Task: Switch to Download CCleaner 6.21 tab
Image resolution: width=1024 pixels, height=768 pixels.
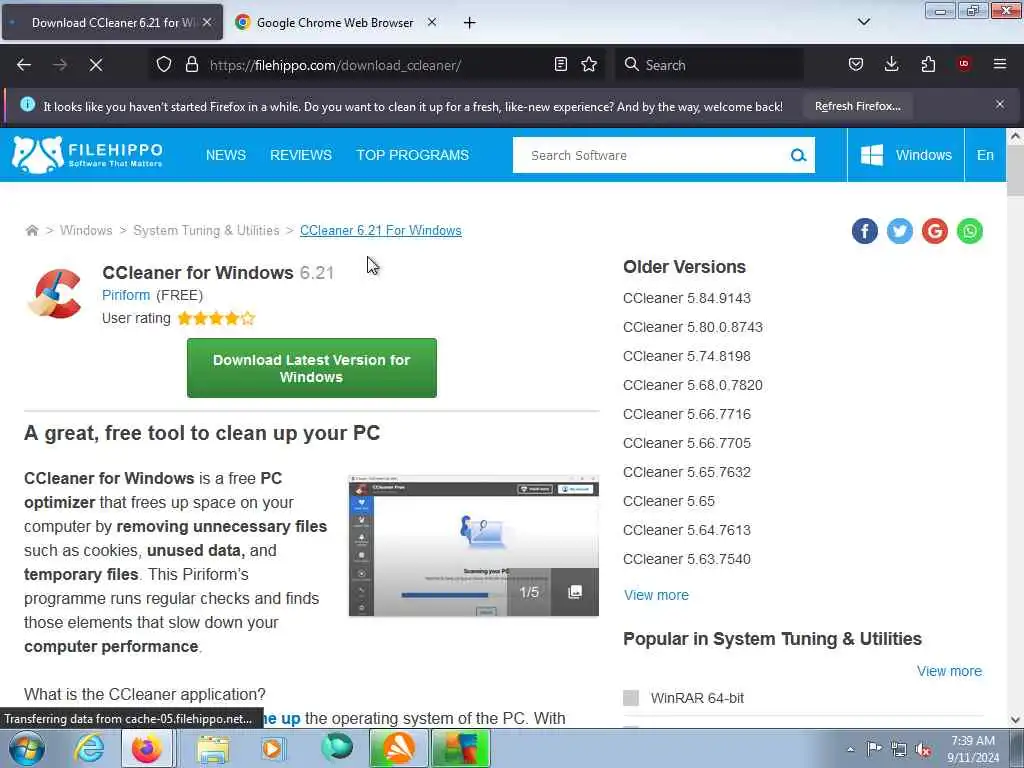Action: point(112,22)
